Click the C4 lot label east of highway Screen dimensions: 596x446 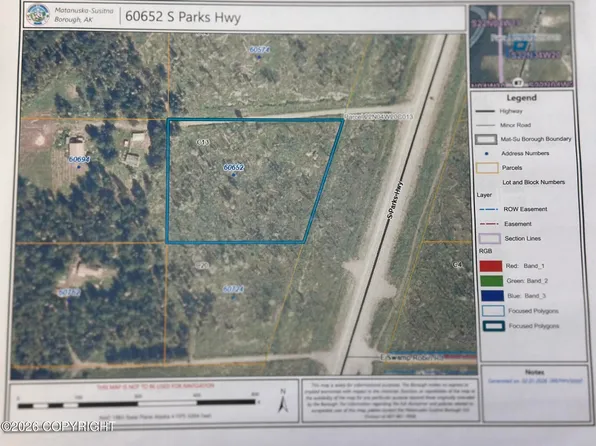[457, 265]
